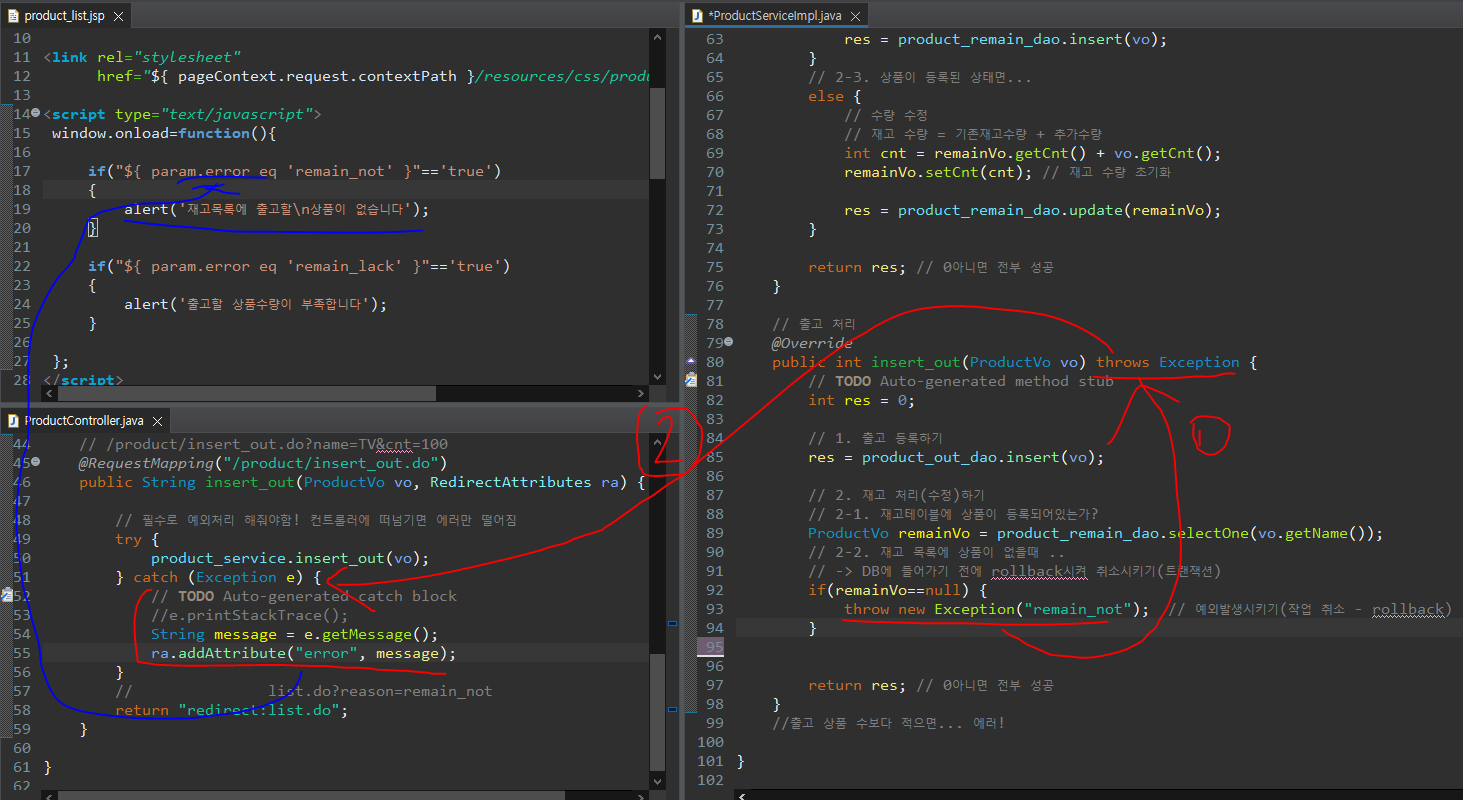Click the down arrow of product_list.jsp vertical scrollbar
Viewport: 1463px width, 800px height.
coord(657,377)
